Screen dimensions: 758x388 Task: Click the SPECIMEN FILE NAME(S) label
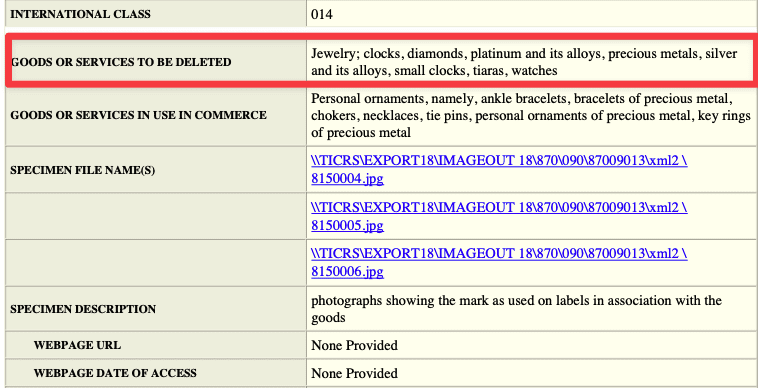click(x=83, y=171)
